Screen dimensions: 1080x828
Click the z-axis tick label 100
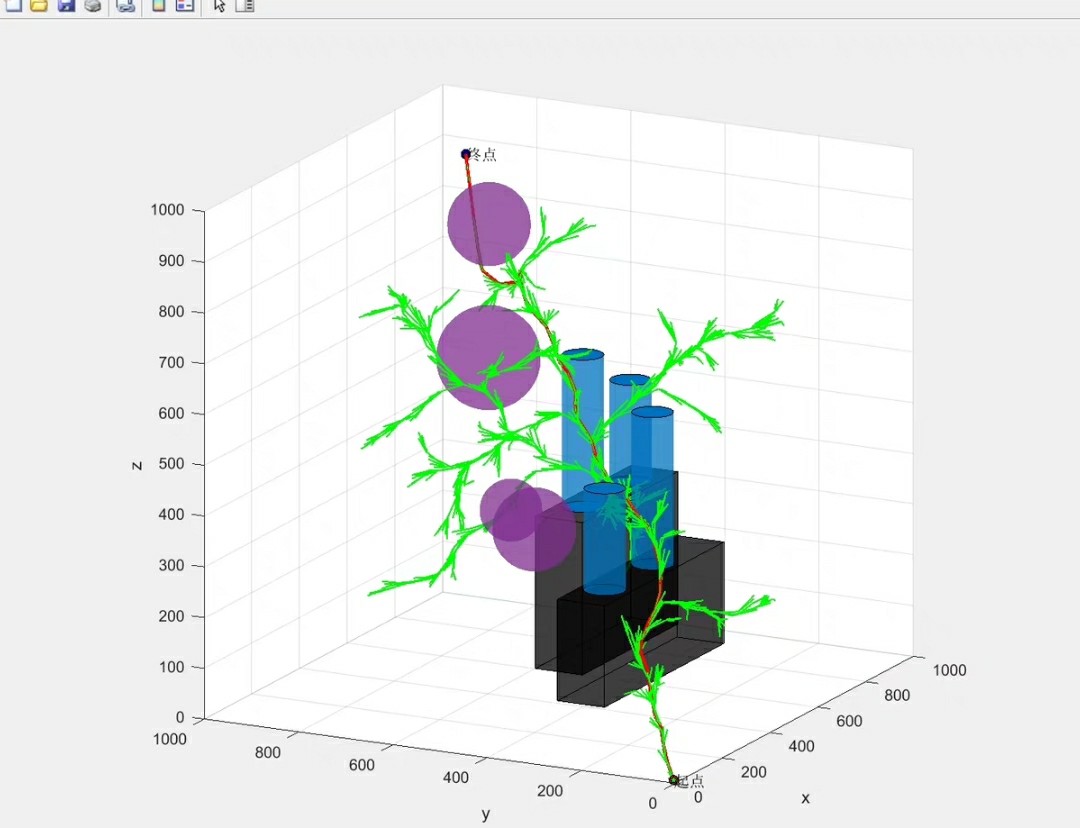point(171,667)
